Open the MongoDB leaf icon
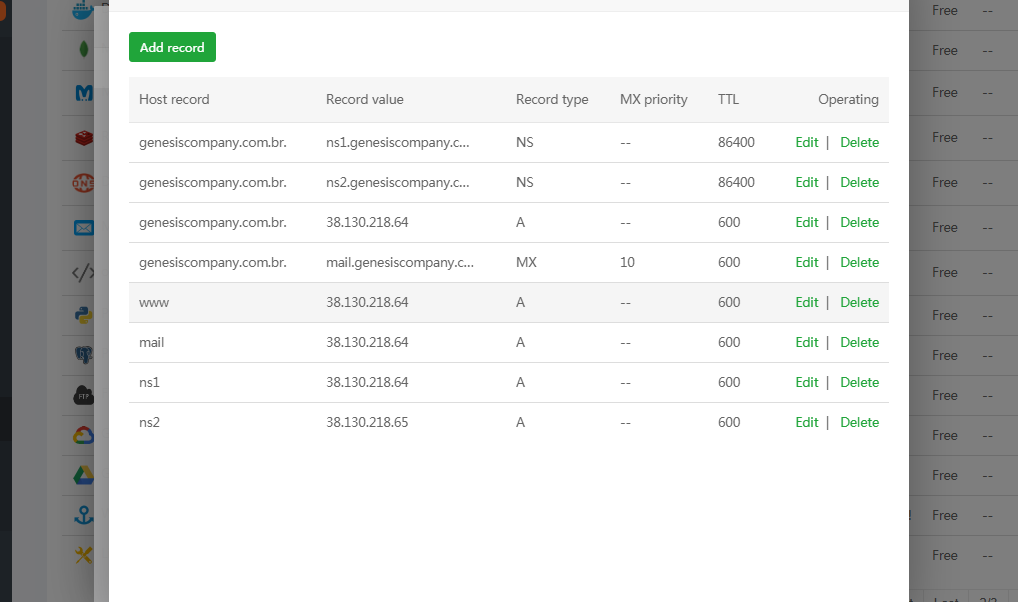Image resolution: width=1018 pixels, height=602 pixels. point(84,50)
